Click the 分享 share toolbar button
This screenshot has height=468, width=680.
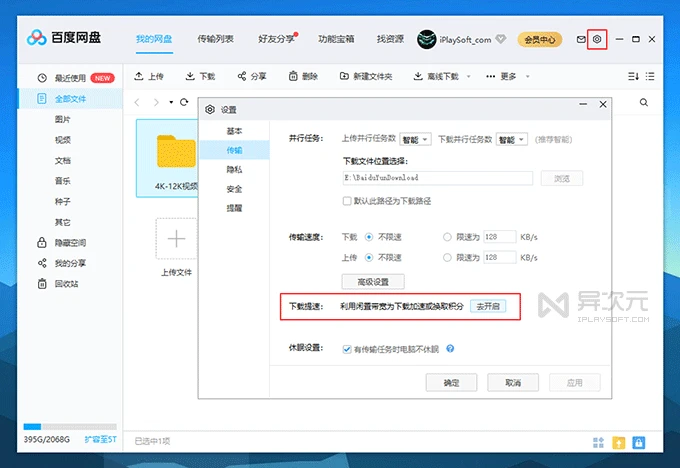(x=252, y=76)
